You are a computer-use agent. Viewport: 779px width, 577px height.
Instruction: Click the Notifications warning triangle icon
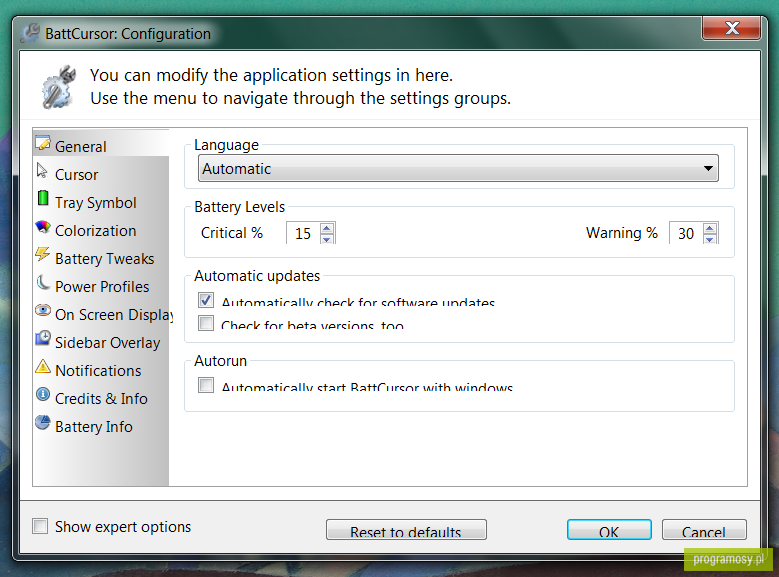[43, 367]
